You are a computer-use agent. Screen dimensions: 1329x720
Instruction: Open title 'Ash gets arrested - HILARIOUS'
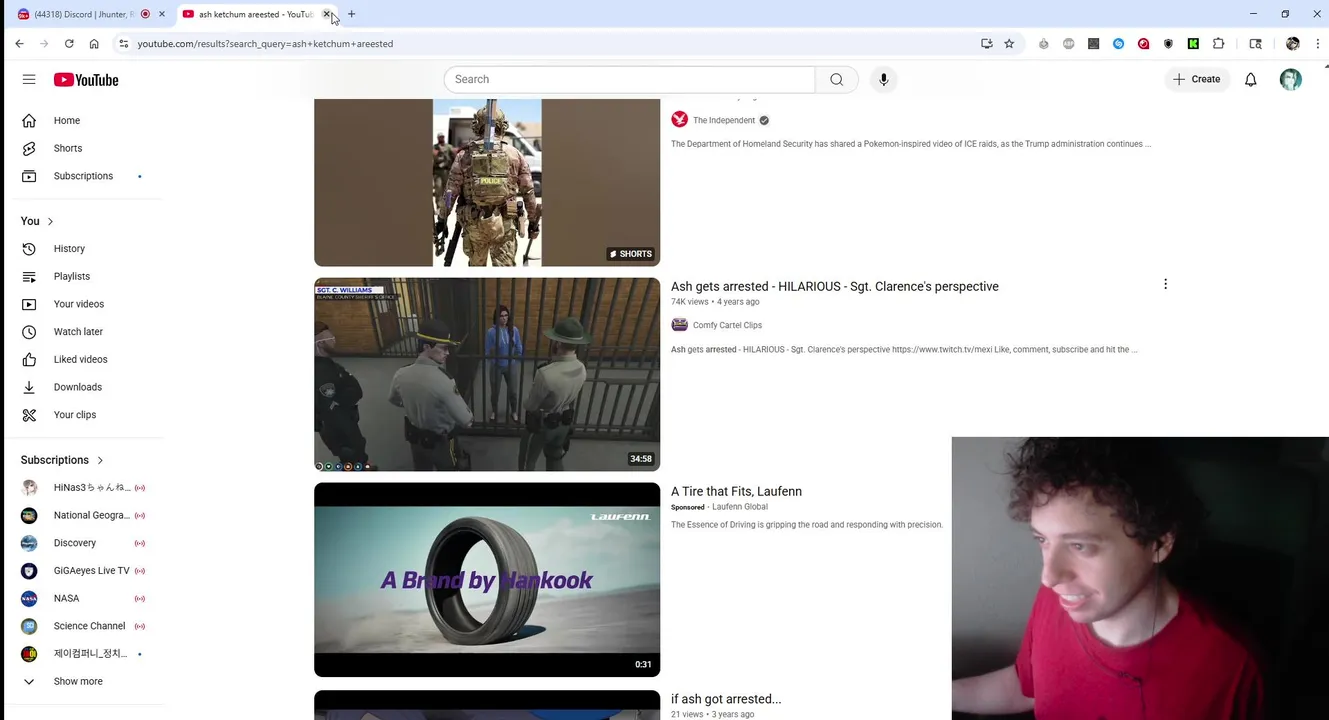click(x=834, y=286)
